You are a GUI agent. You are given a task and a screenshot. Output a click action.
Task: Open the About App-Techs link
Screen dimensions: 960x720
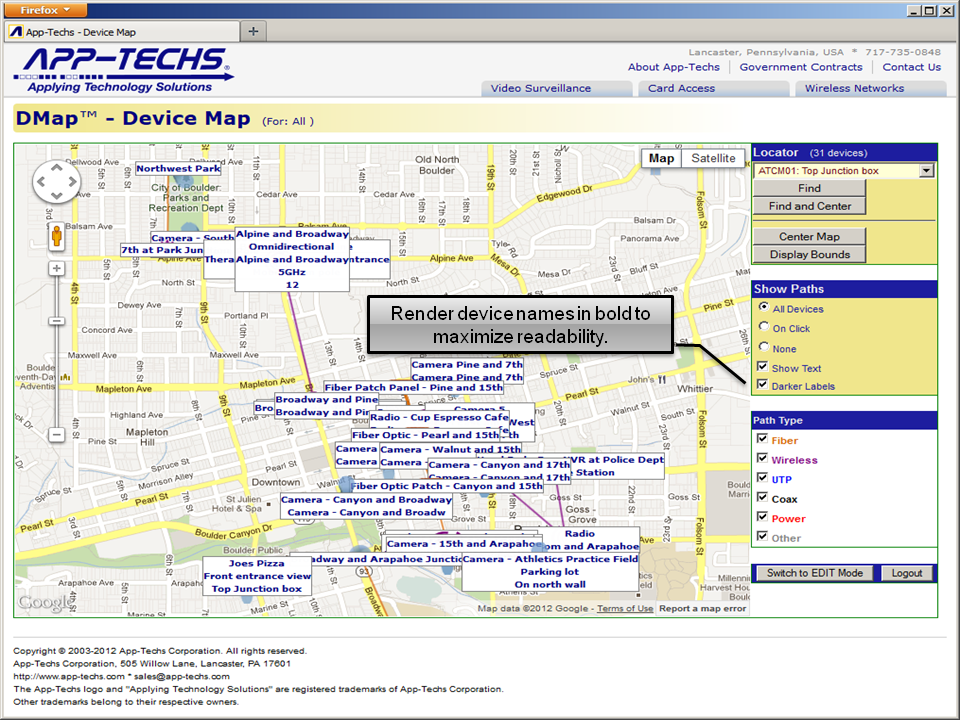click(x=673, y=67)
